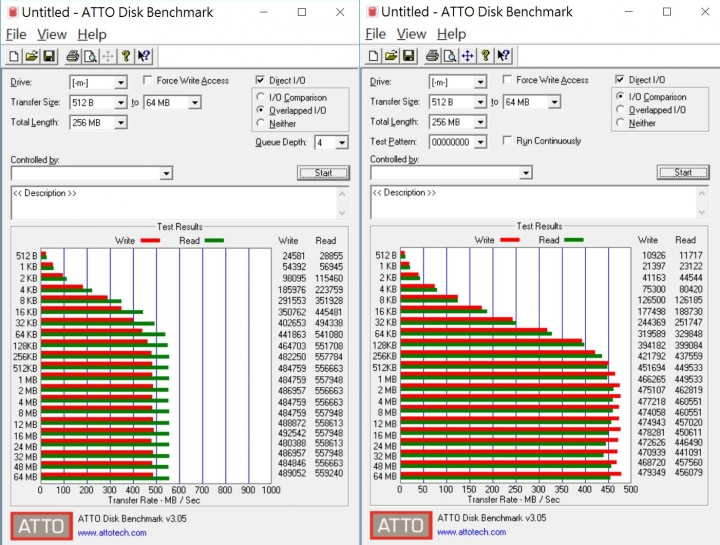Click Description text box in left window

[x=174, y=202]
